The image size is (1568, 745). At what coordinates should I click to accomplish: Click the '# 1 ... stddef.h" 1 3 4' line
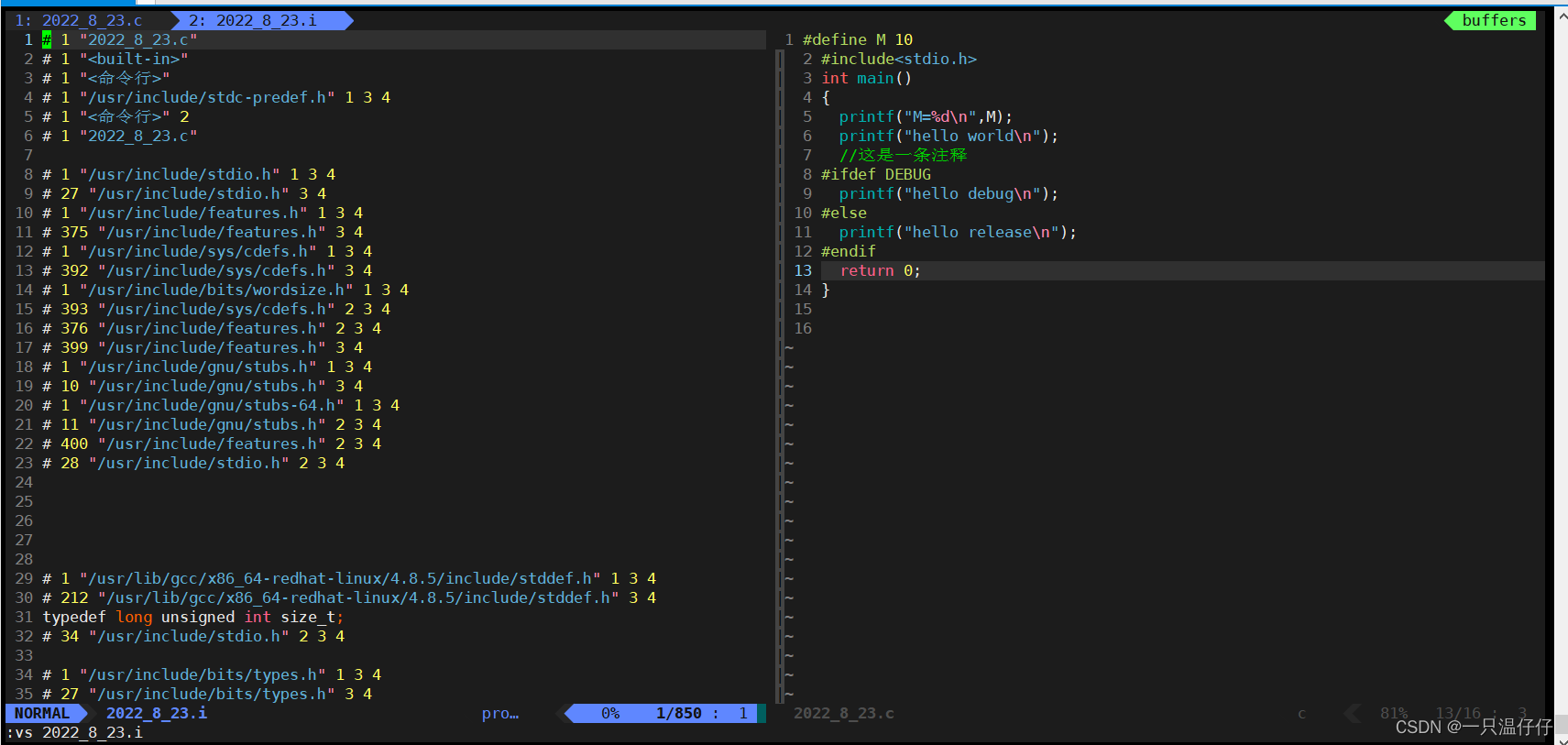click(x=349, y=578)
